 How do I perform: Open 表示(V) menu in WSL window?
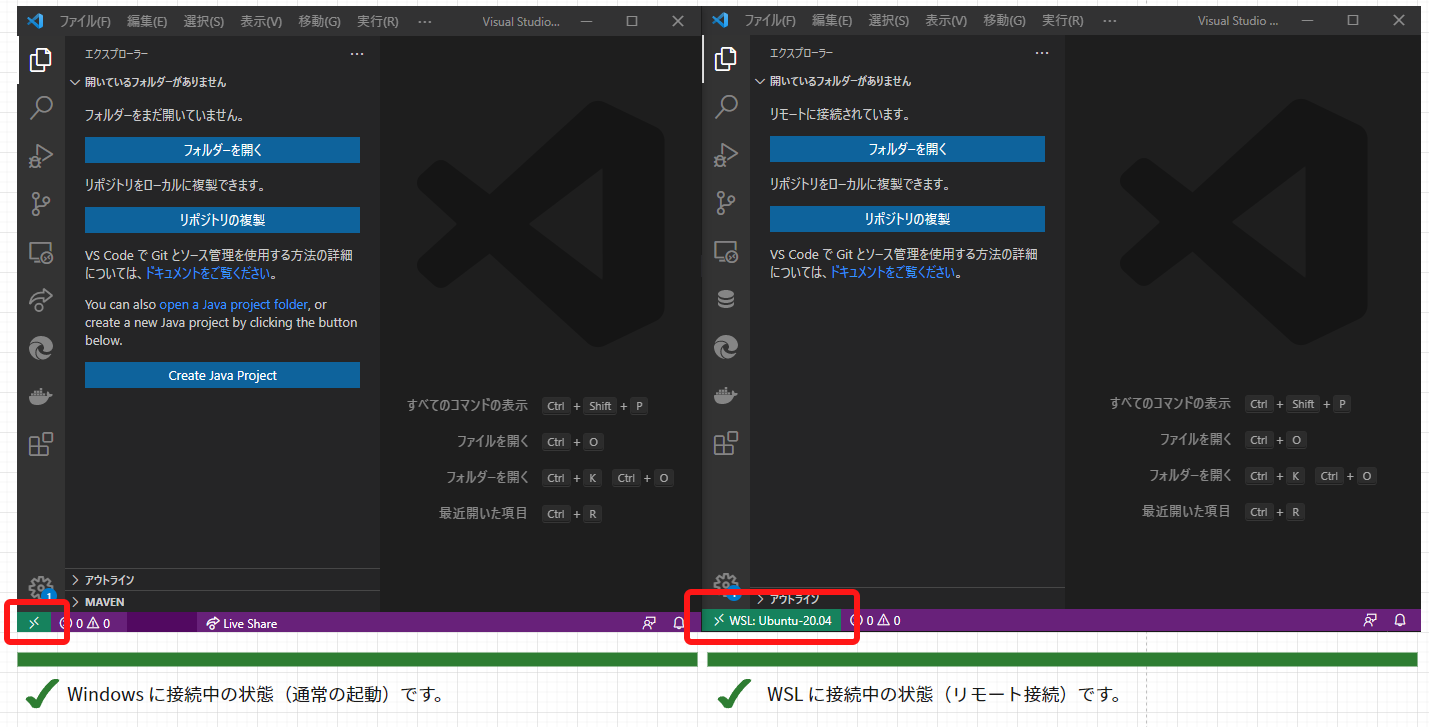click(946, 20)
